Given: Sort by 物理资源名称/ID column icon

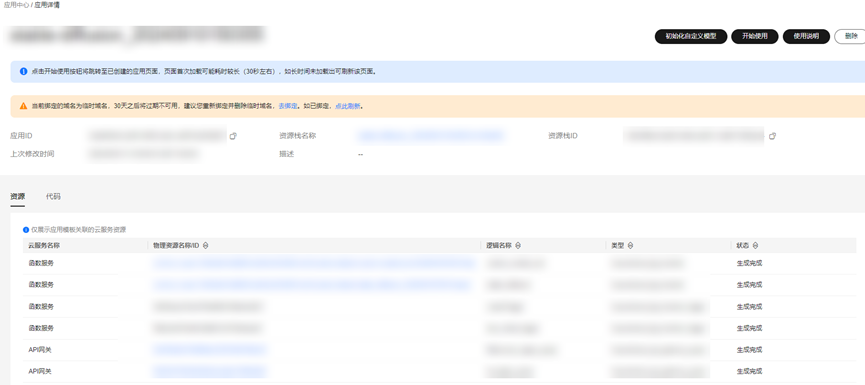Looking at the screenshot, I should [205, 245].
